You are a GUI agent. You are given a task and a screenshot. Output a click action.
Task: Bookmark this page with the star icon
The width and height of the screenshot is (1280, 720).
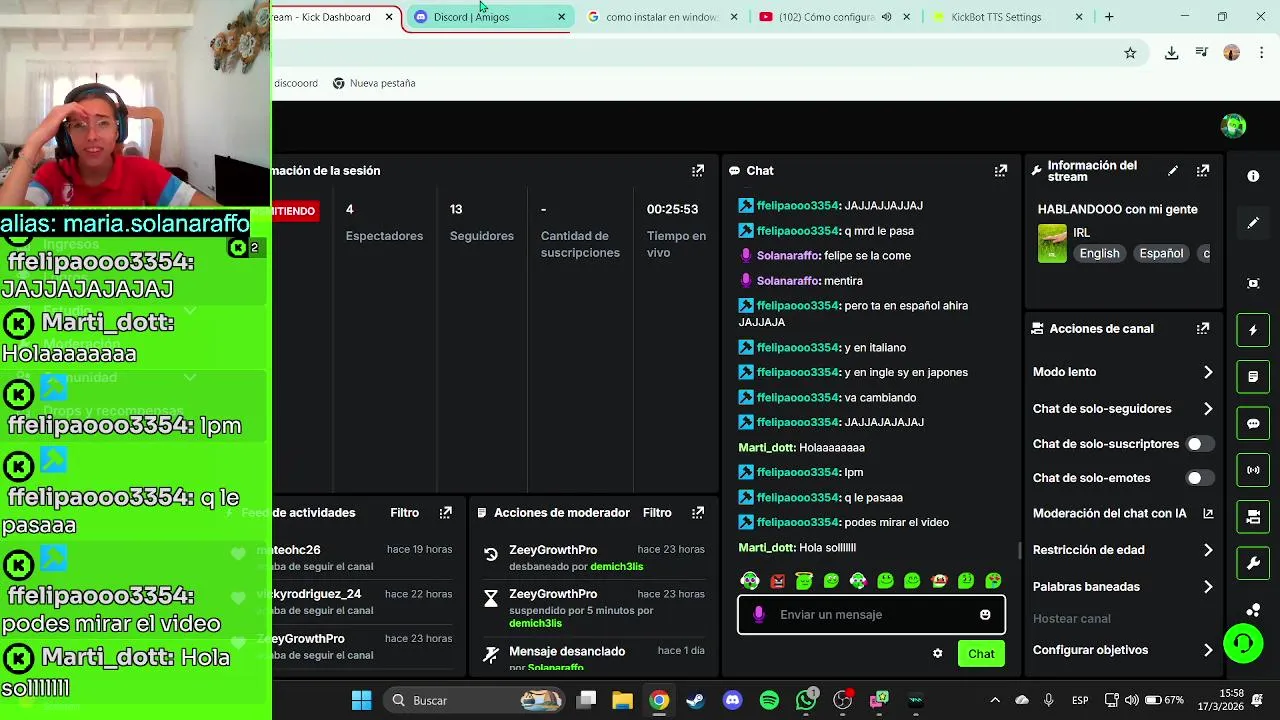tap(1130, 53)
